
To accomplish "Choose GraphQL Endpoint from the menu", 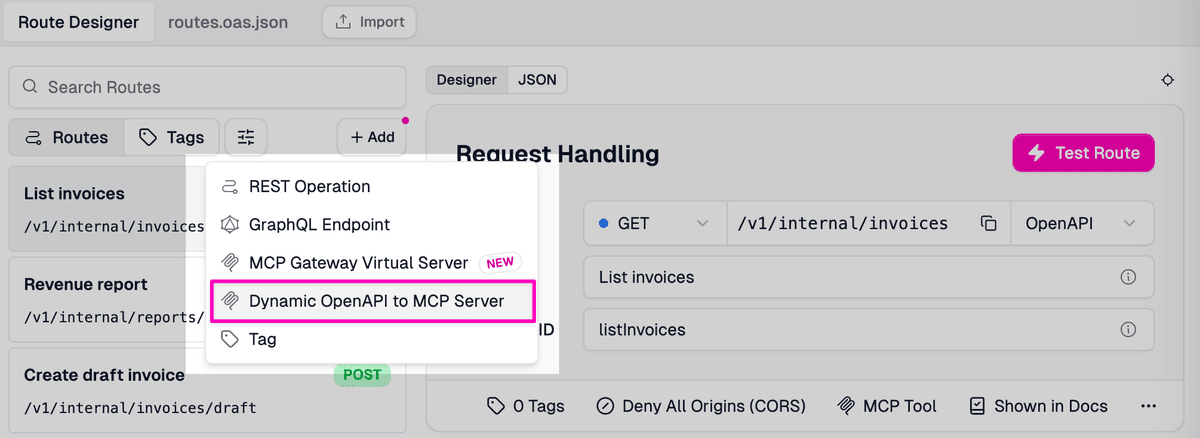I will (x=371, y=225).
